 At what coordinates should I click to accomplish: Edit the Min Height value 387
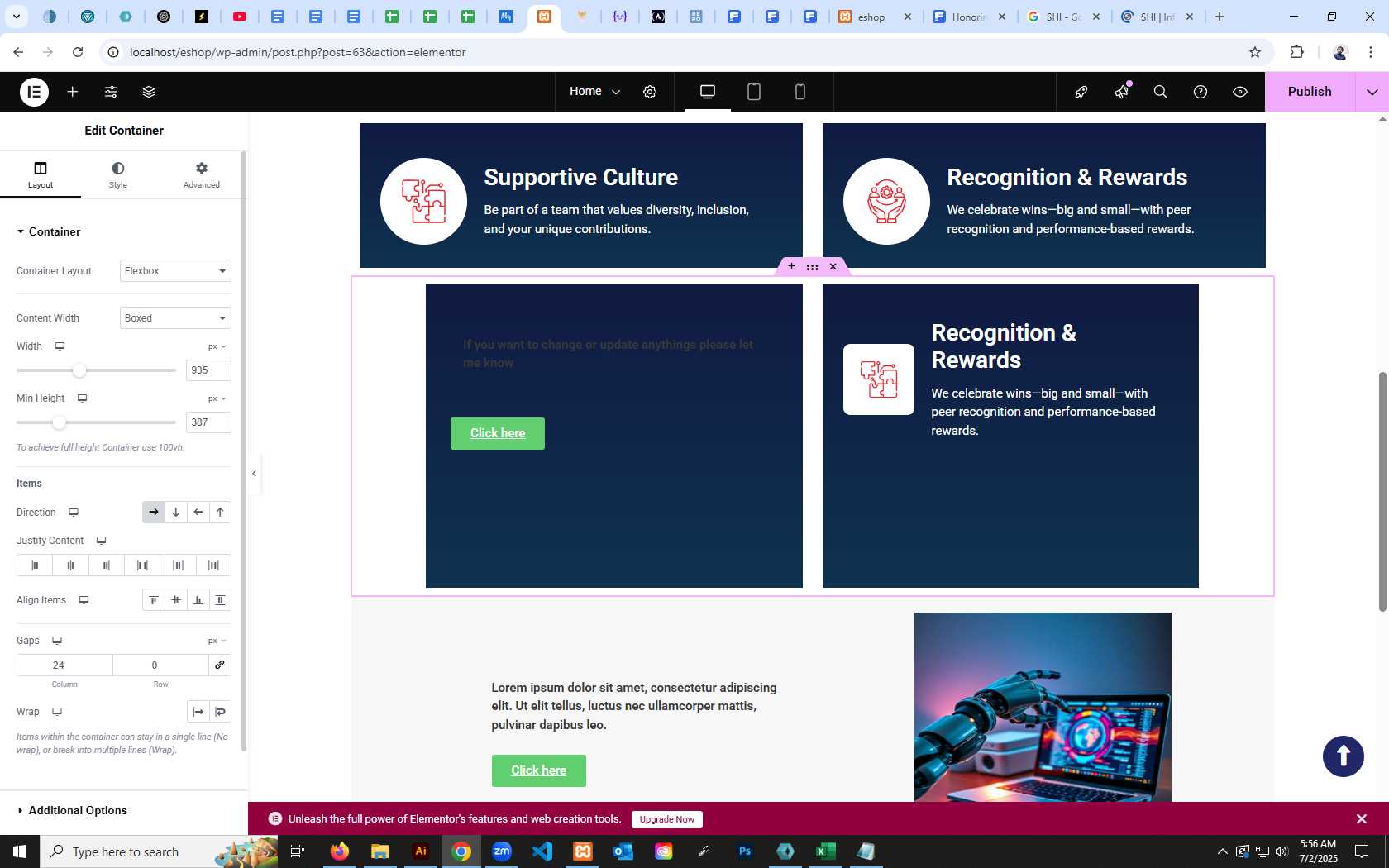tap(208, 422)
